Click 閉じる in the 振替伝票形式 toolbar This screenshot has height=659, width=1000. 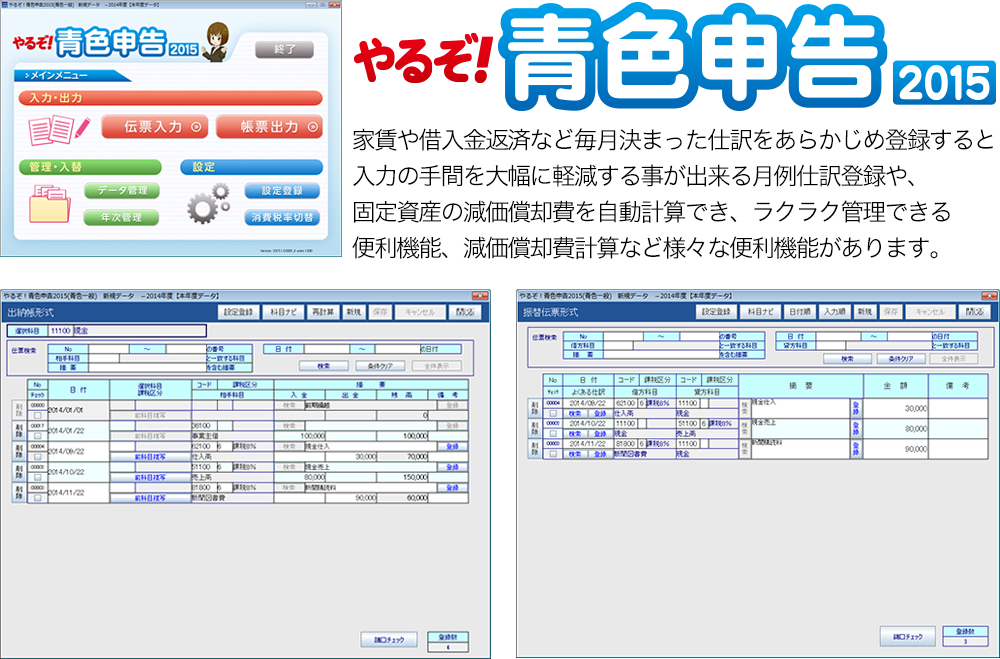coord(974,311)
